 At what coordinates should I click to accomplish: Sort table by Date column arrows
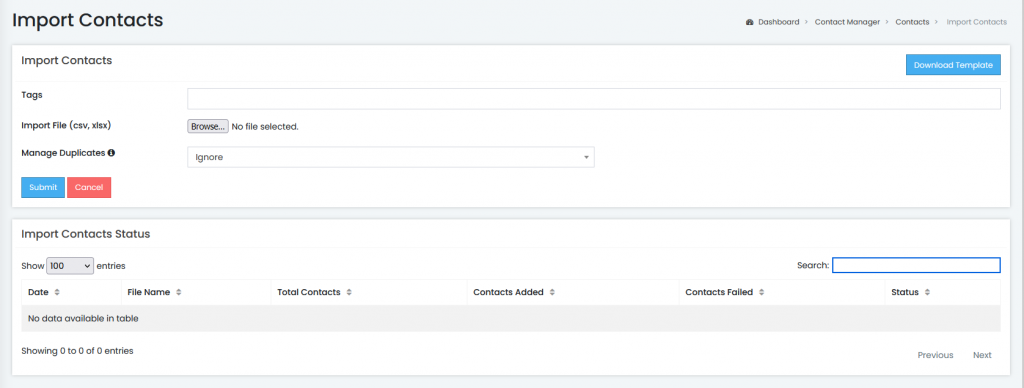(x=57, y=293)
